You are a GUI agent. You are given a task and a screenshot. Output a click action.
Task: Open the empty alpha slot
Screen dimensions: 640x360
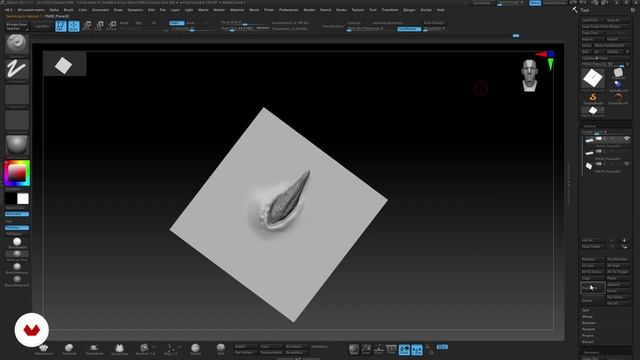(17, 95)
